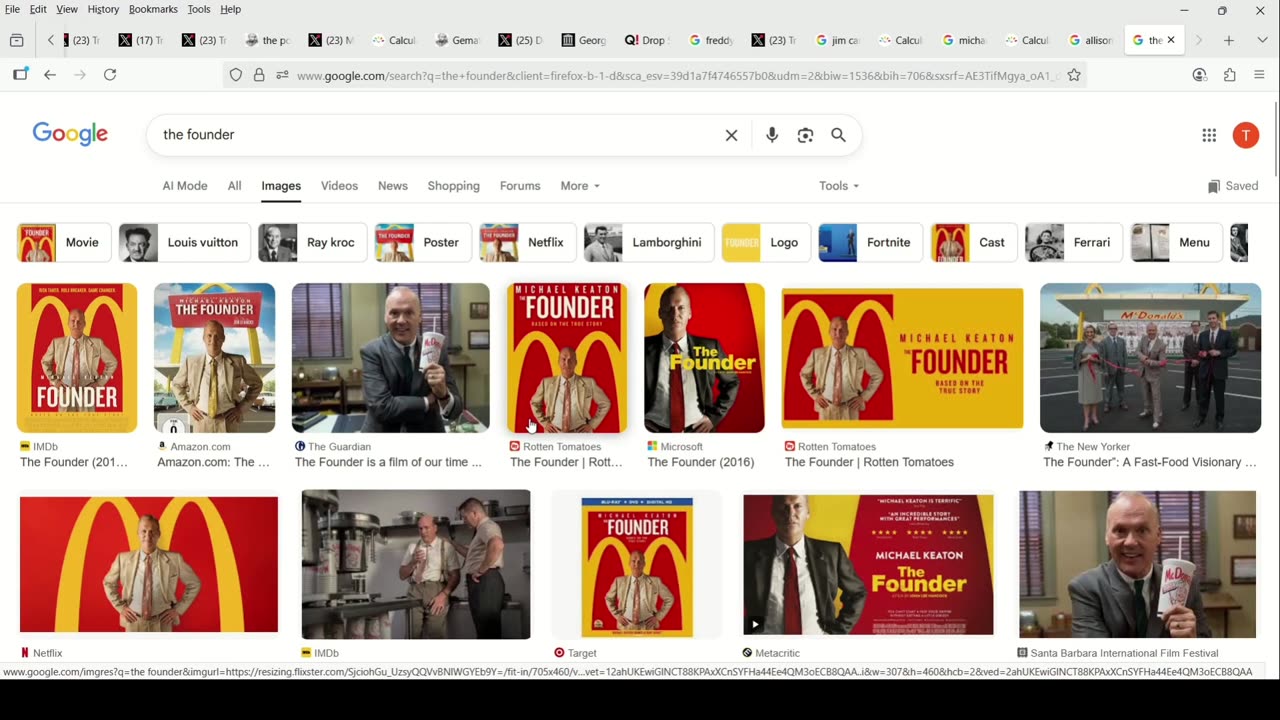
Task: Open Google account avatar T
Action: pos(1245,135)
